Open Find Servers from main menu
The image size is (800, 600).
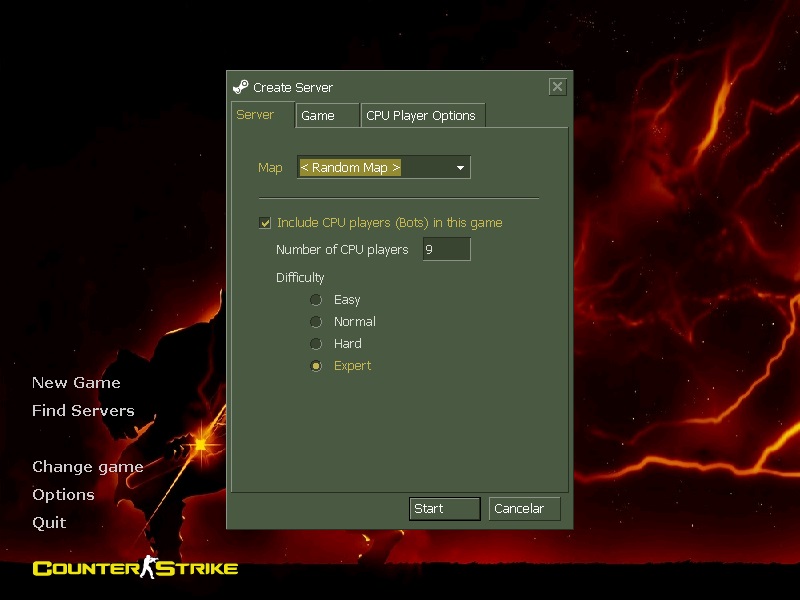pyautogui.click(x=83, y=411)
